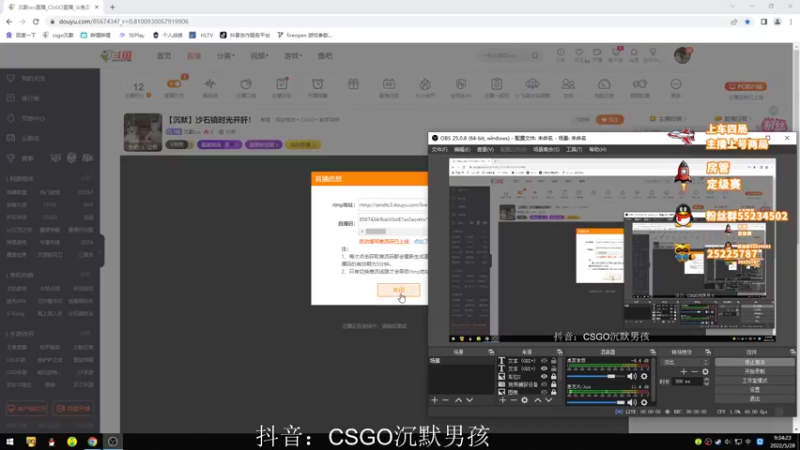Hide the 窗口2 source in OBS
The width and height of the screenshot is (800, 450).
coord(544,377)
